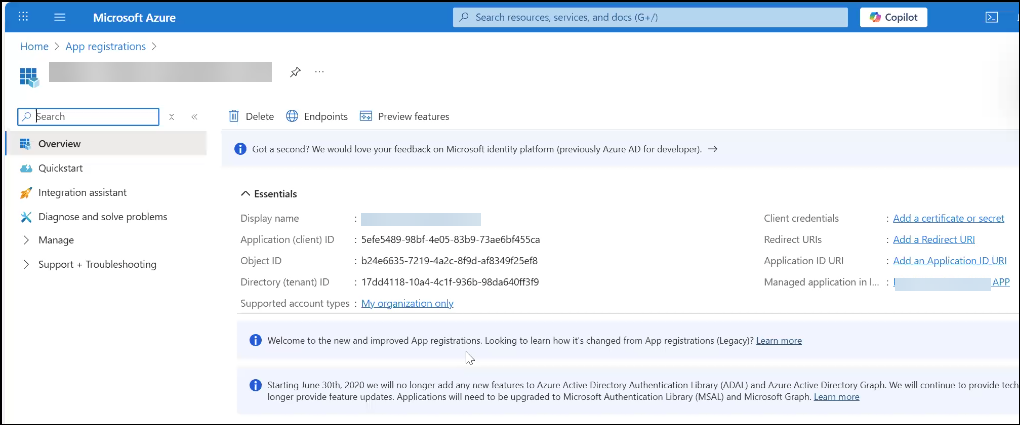Click the Delete trash icon
This screenshot has width=1020, height=425.
point(234,117)
